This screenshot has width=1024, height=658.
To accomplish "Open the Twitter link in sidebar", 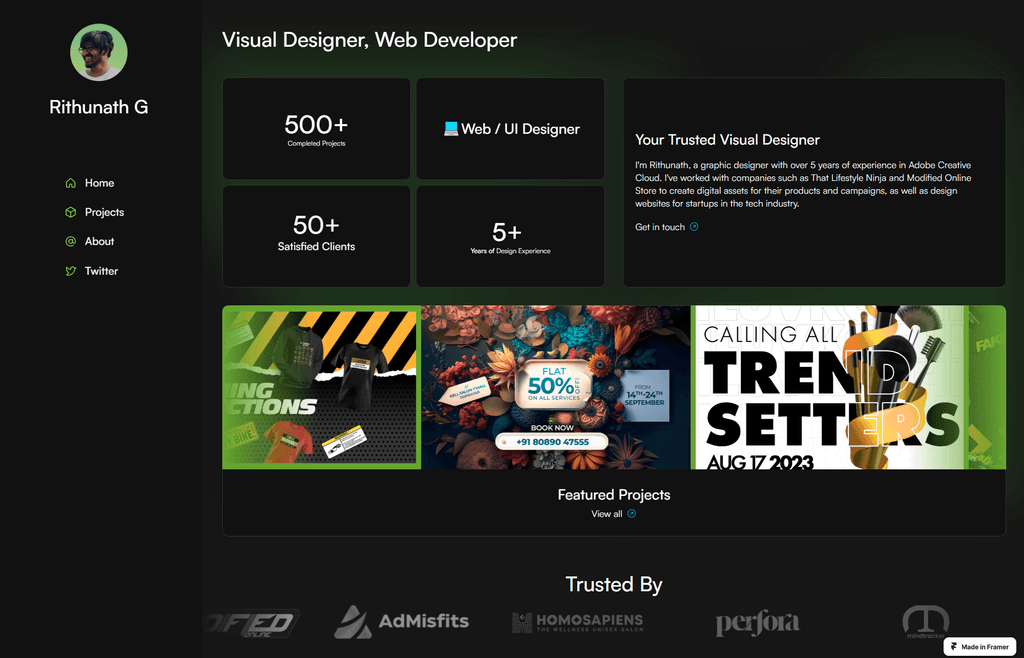I will (92, 271).
